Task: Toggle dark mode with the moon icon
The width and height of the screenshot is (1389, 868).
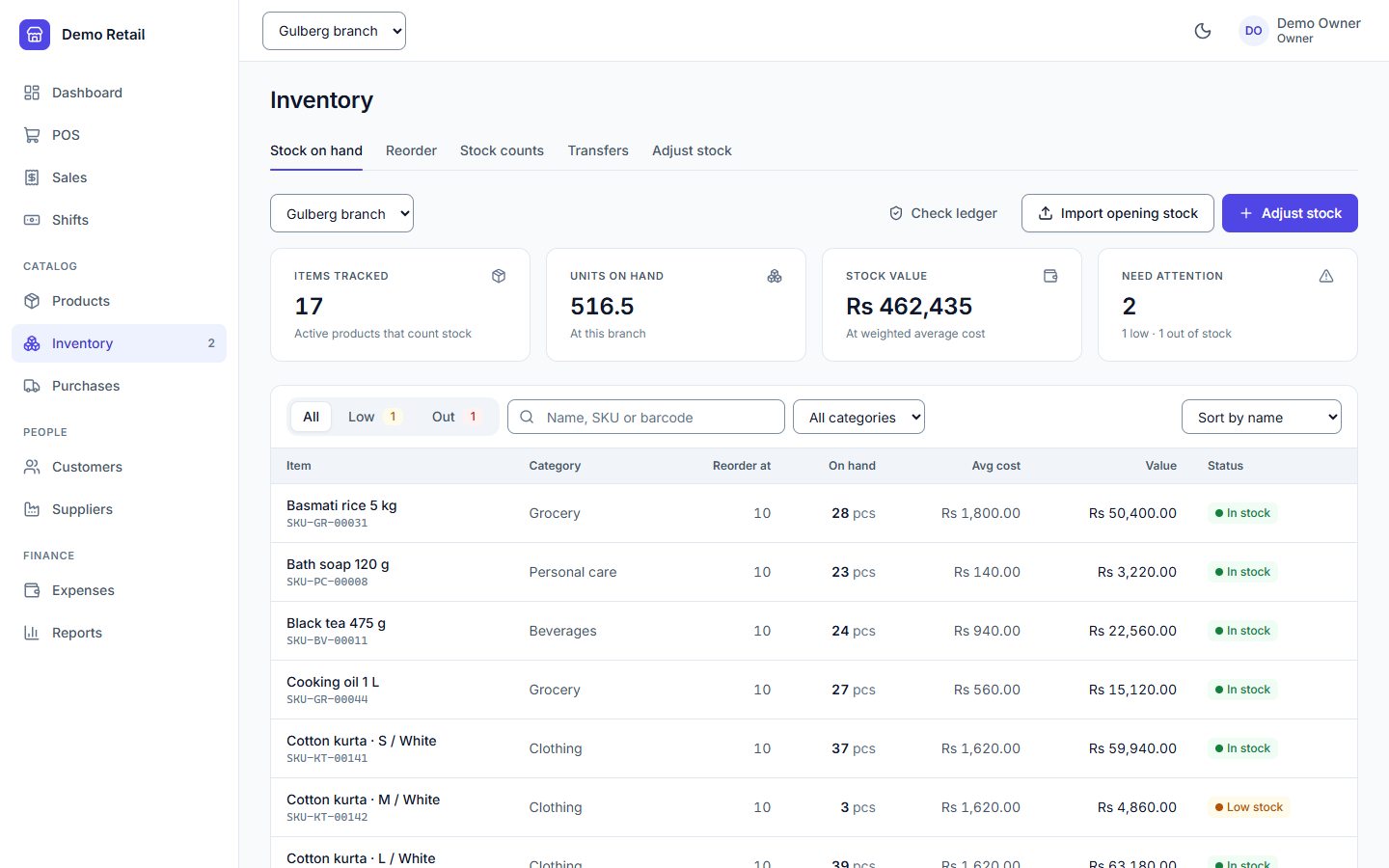Action: pos(1203,31)
